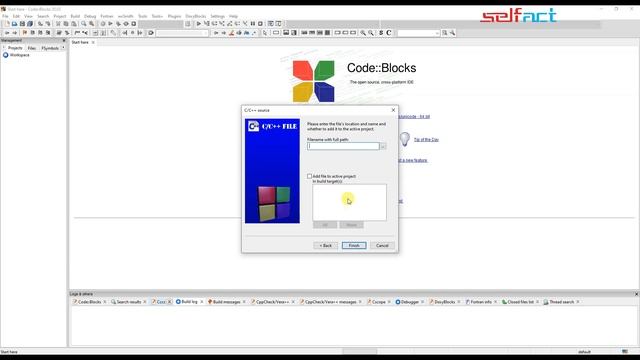The width and height of the screenshot is (640, 360).
Task: Open the Build menu
Action: [x=75, y=16]
